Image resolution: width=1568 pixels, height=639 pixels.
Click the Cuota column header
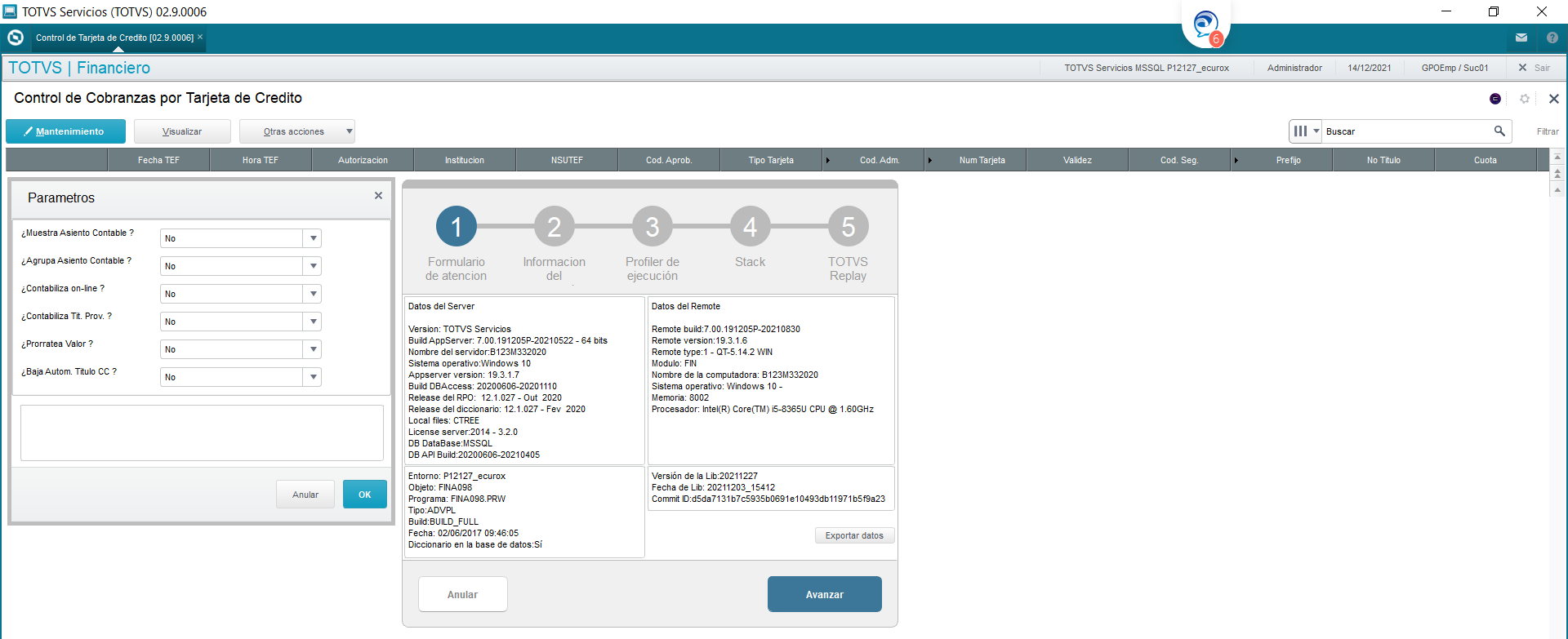[1486, 160]
